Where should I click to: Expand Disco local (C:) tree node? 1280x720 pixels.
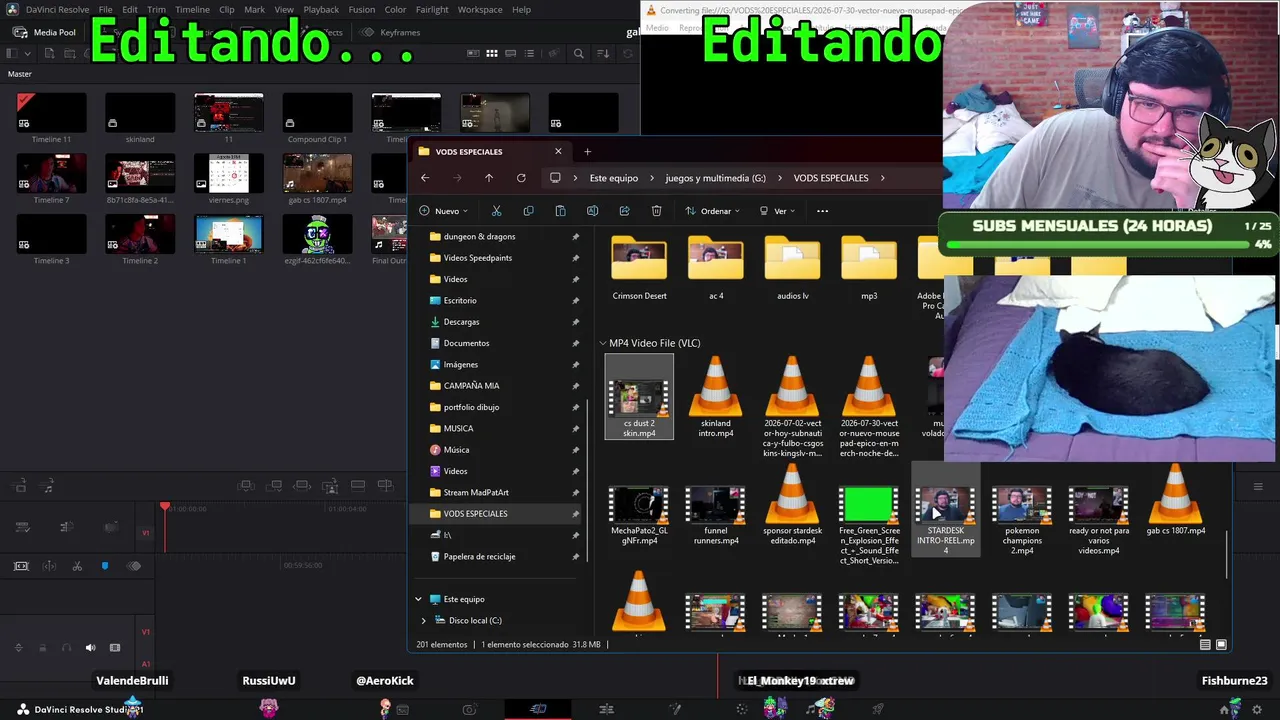pyautogui.click(x=423, y=620)
